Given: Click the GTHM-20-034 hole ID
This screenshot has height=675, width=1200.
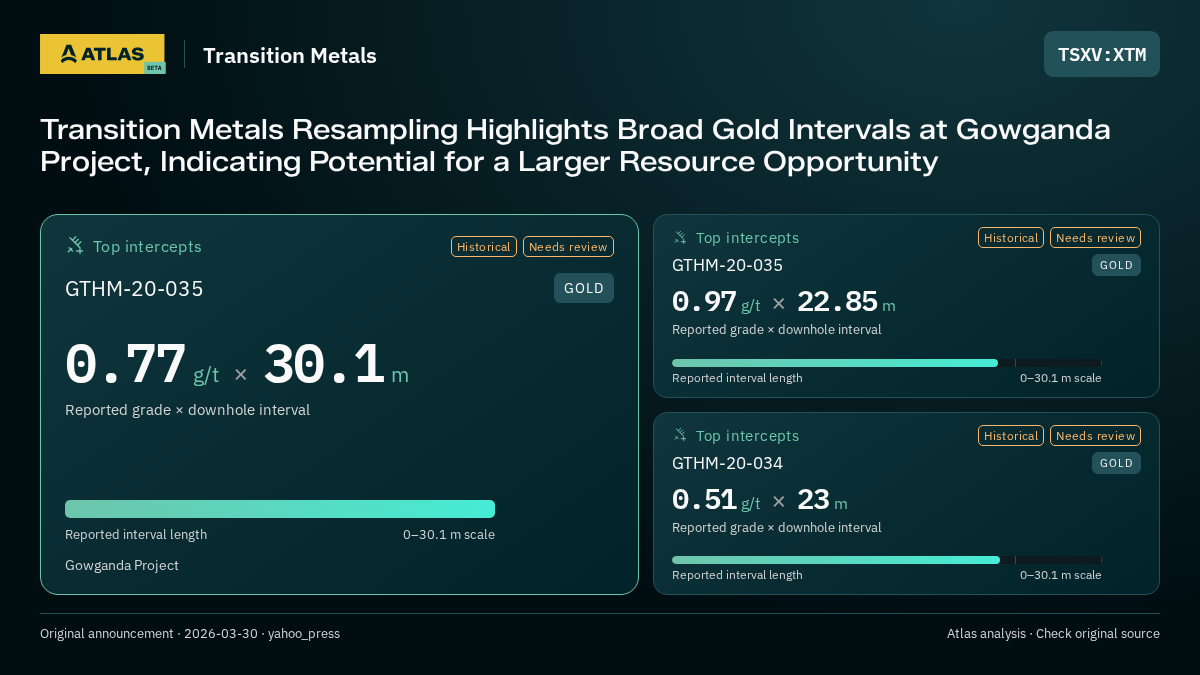Looking at the screenshot, I should tap(727, 463).
